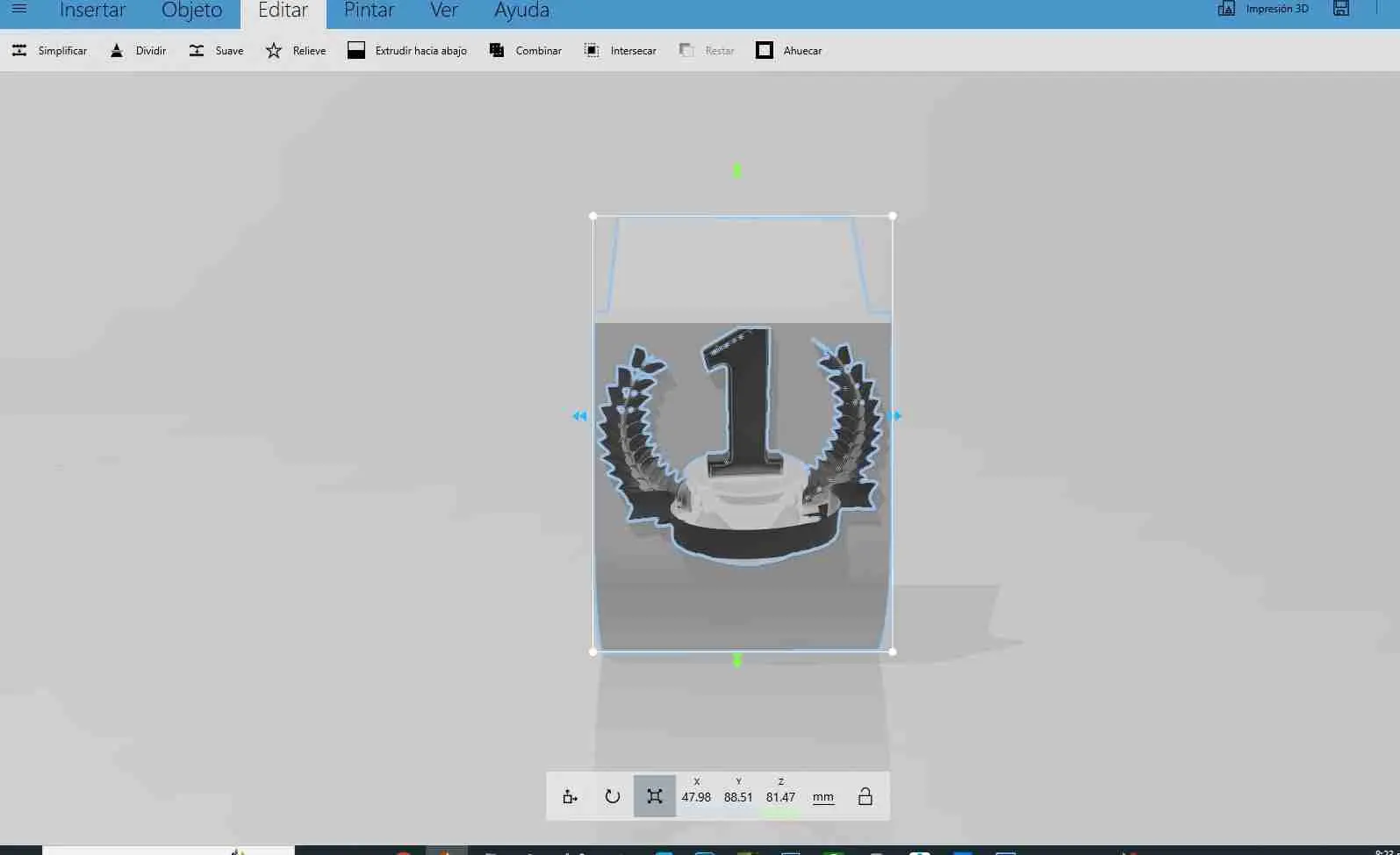Open the Ayuda tab
Viewport: 1400px width, 855px height.
point(521,11)
